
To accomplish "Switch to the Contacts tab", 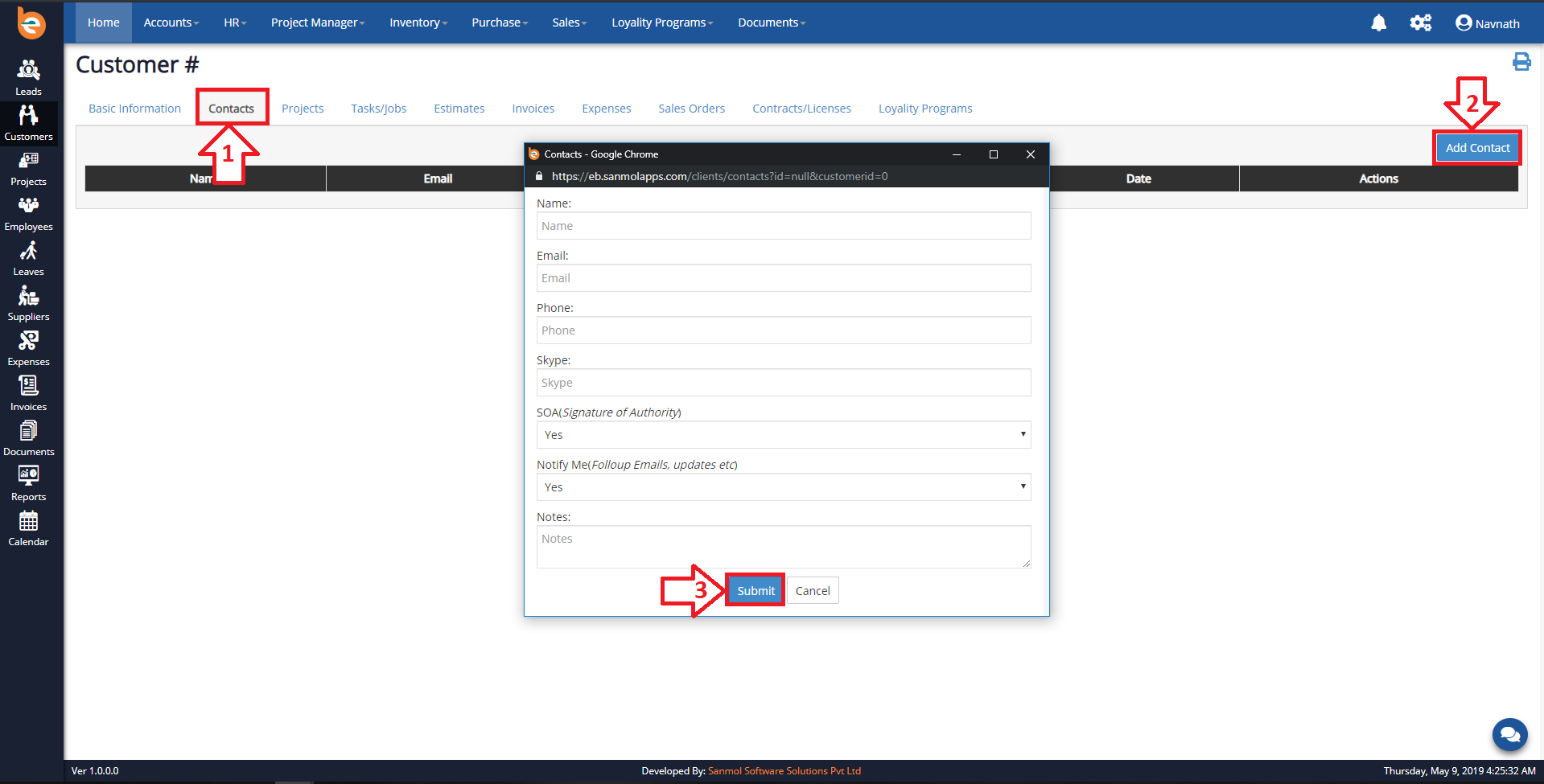I will (x=232, y=109).
